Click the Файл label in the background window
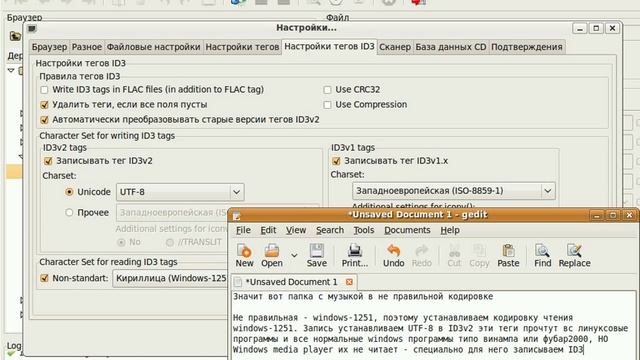This screenshot has height=360, width=640. (338, 18)
